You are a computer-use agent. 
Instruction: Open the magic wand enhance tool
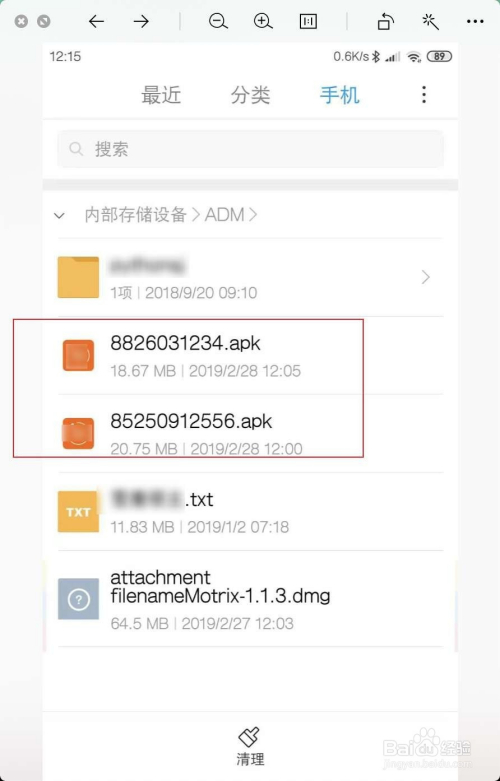[430, 21]
